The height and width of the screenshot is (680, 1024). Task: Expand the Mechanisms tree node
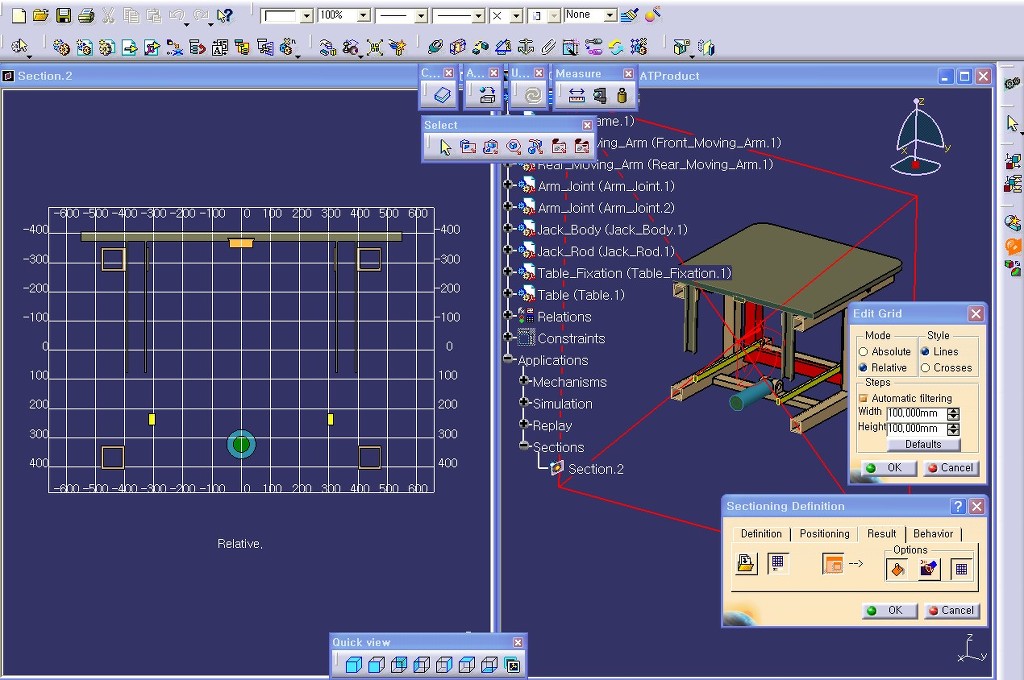[x=524, y=382]
